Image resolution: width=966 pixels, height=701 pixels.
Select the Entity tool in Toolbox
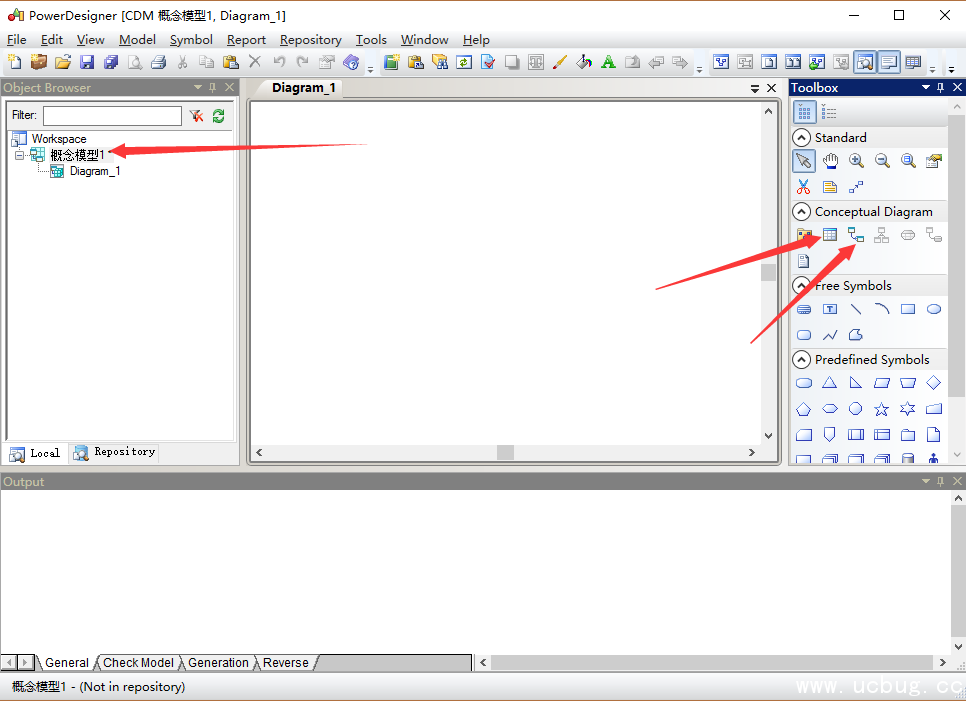830,235
